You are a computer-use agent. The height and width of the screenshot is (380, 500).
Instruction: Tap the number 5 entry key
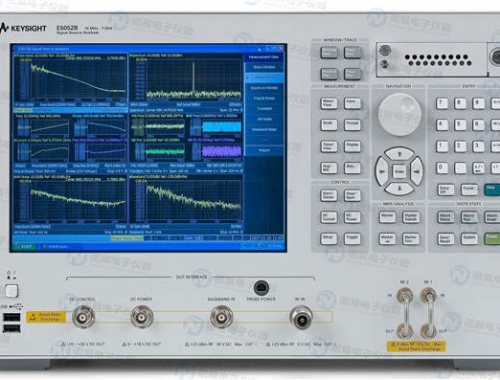click(460, 125)
